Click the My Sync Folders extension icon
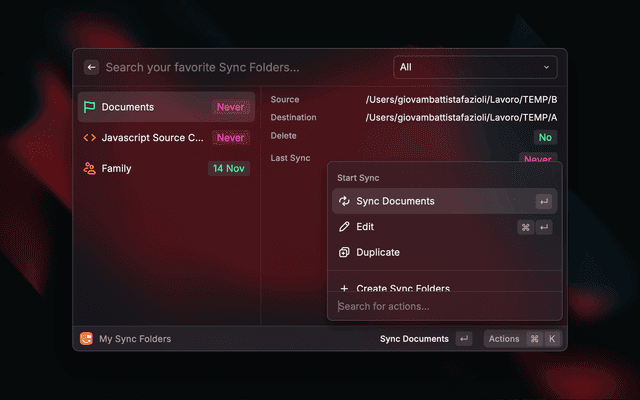The height and width of the screenshot is (400, 640). 86,339
